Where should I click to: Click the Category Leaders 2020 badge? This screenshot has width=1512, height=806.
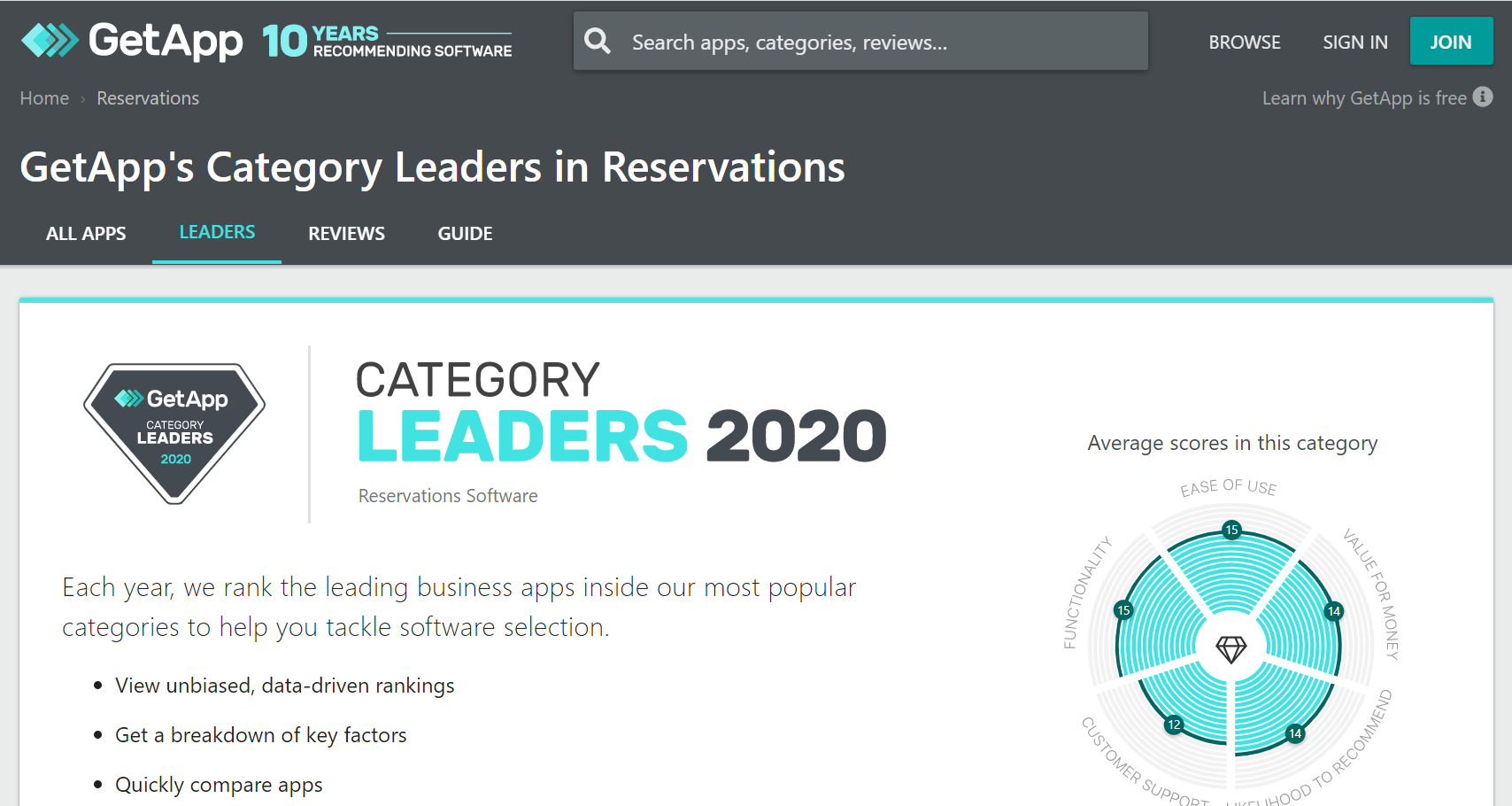174,433
